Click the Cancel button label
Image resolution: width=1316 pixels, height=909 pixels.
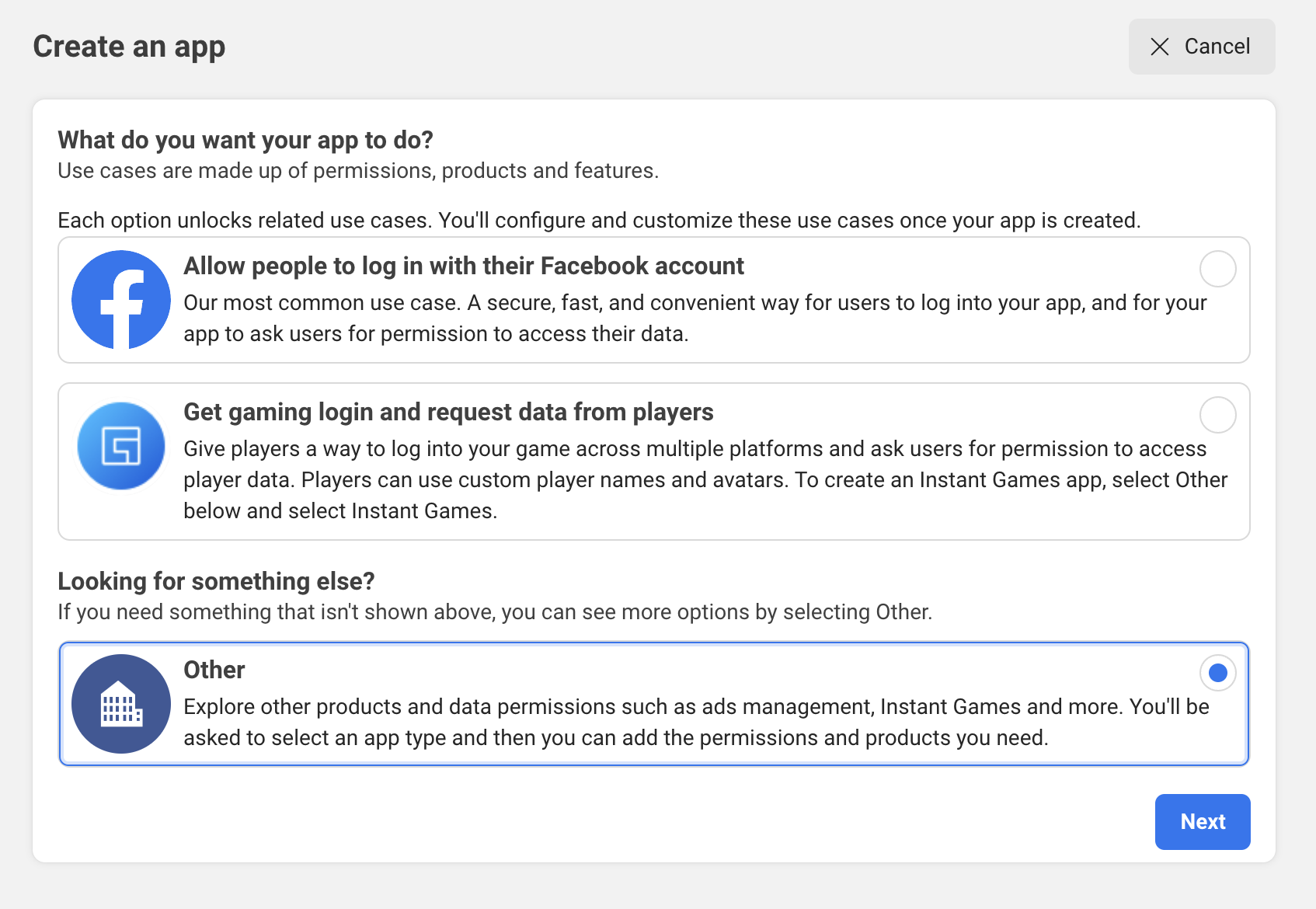[1217, 47]
